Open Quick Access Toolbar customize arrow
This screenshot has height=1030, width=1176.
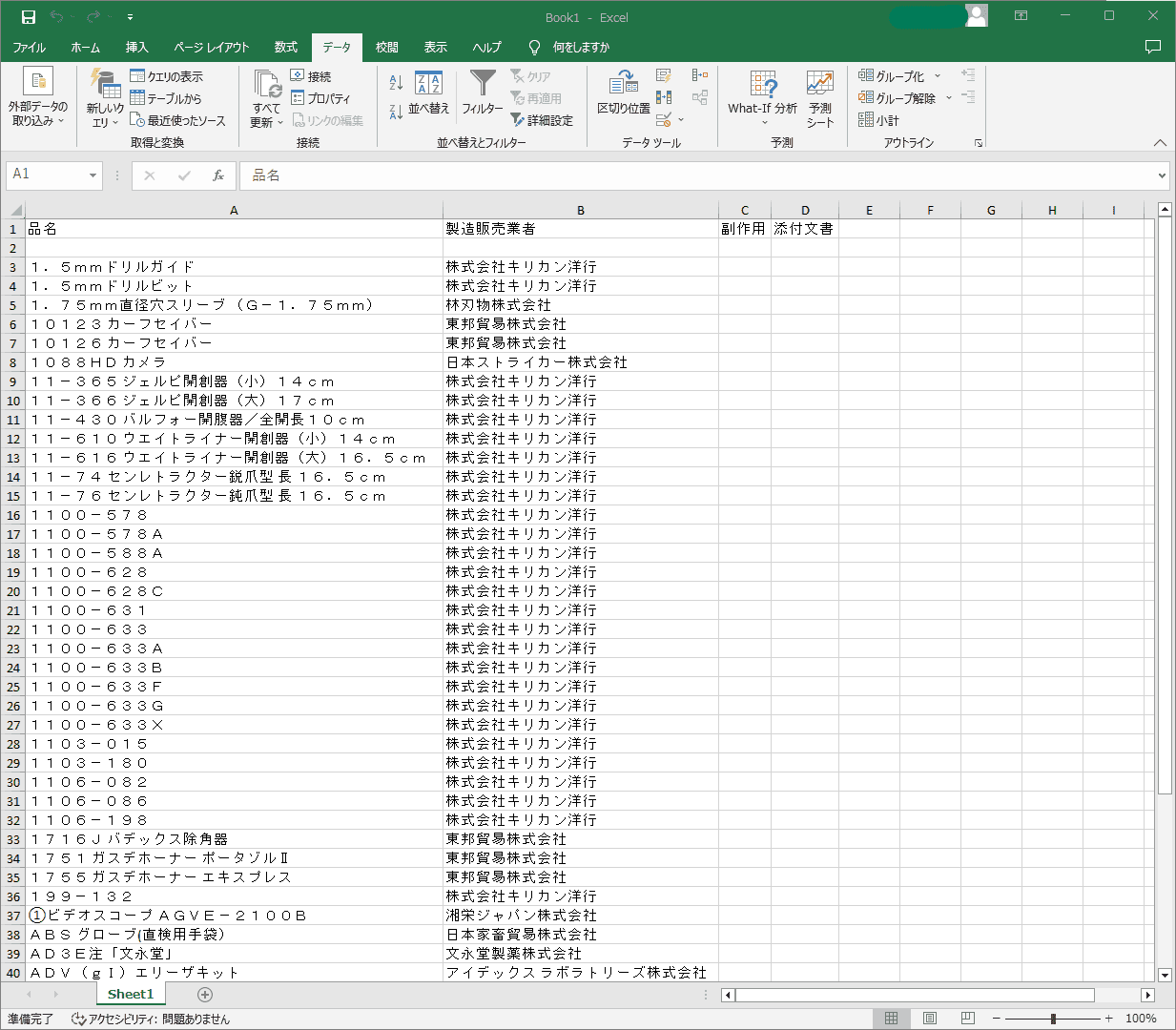130,17
